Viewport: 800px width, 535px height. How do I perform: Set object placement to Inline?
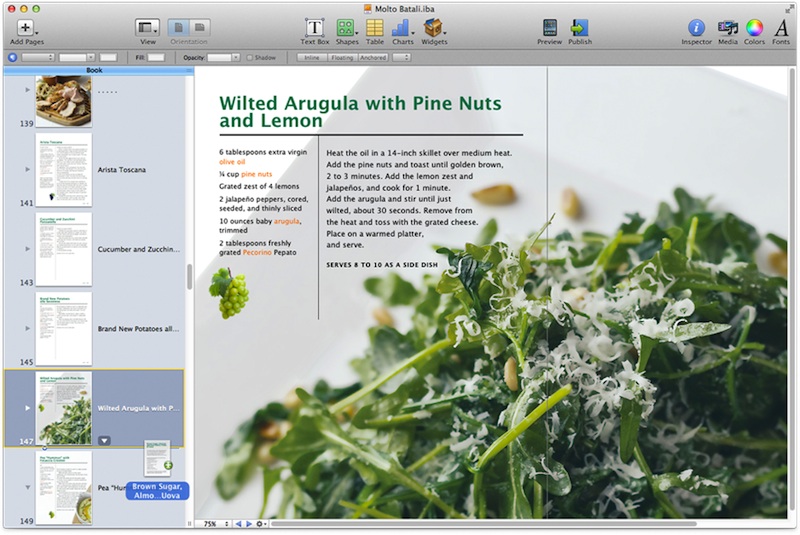[313, 58]
